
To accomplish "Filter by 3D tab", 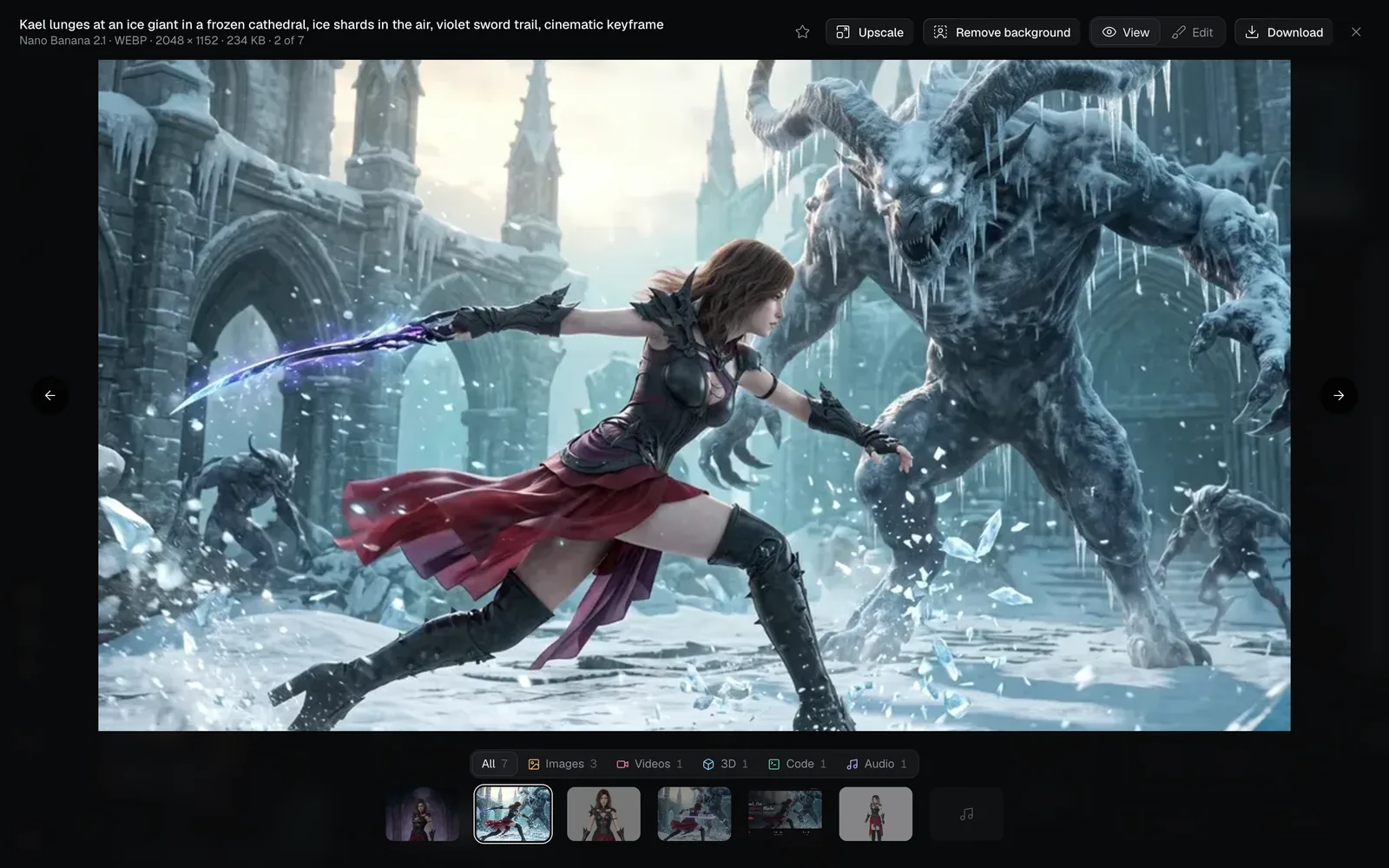I will pyautogui.click(x=725, y=764).
